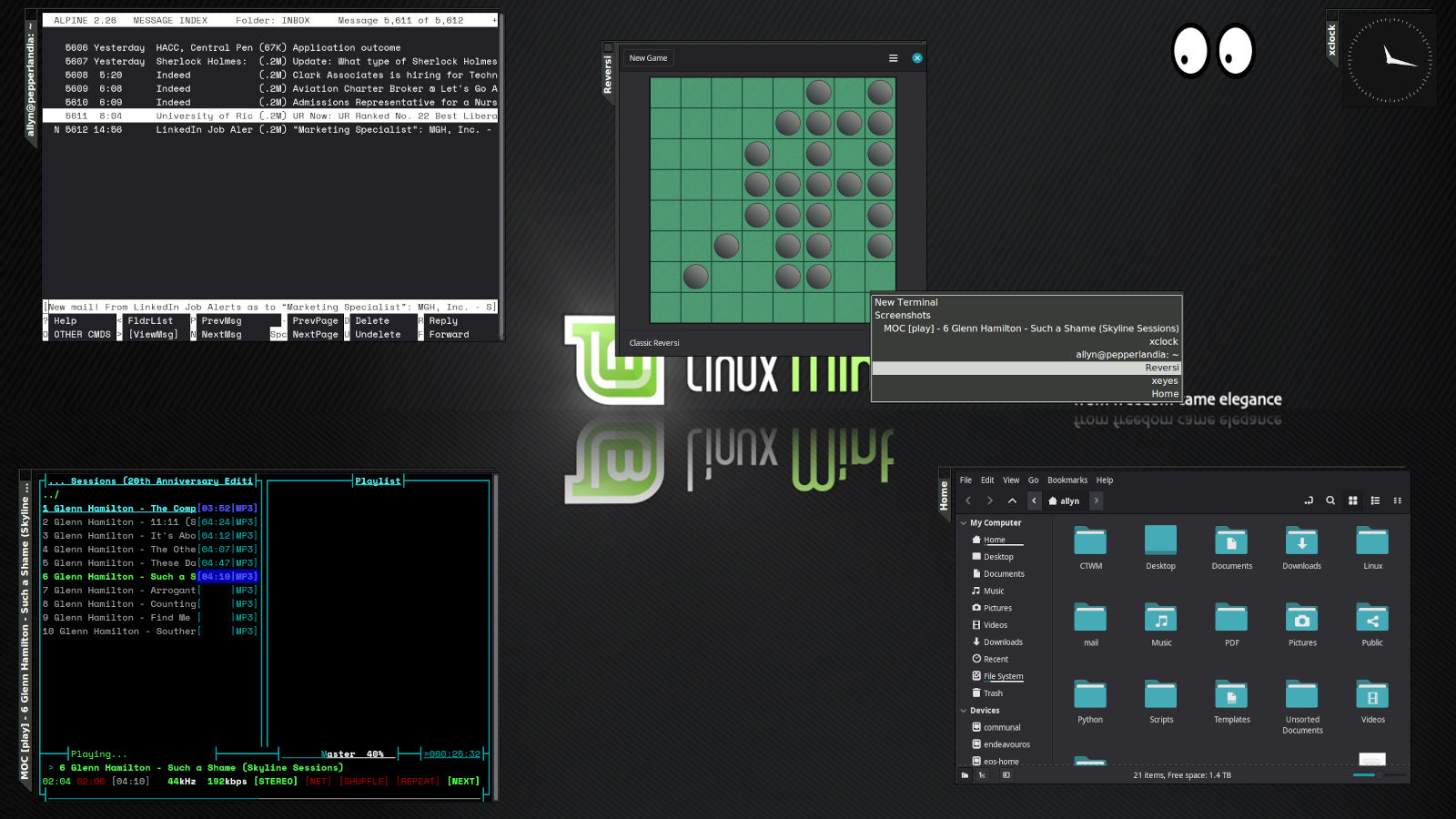Toggle the location entry icon
The height and width of the screenshot is (819, 1456).
[1309, 500]
